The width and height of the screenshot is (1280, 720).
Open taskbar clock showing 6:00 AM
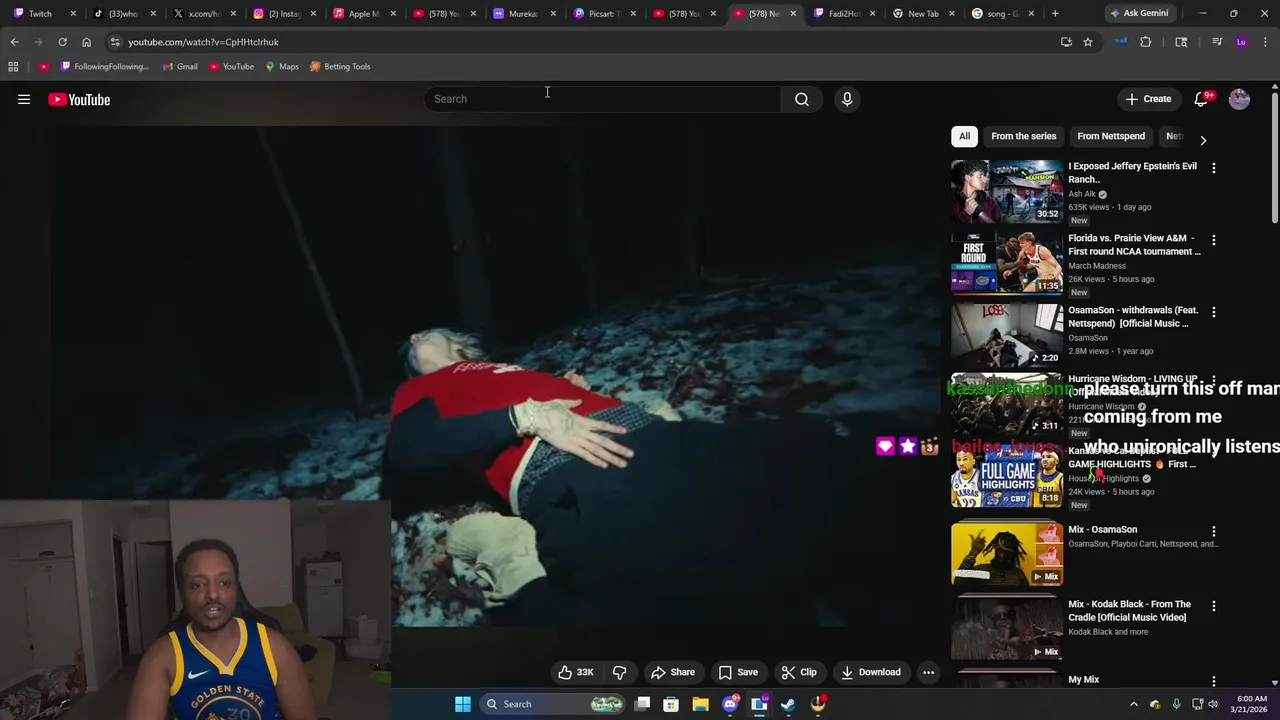tap(1251, 704)
